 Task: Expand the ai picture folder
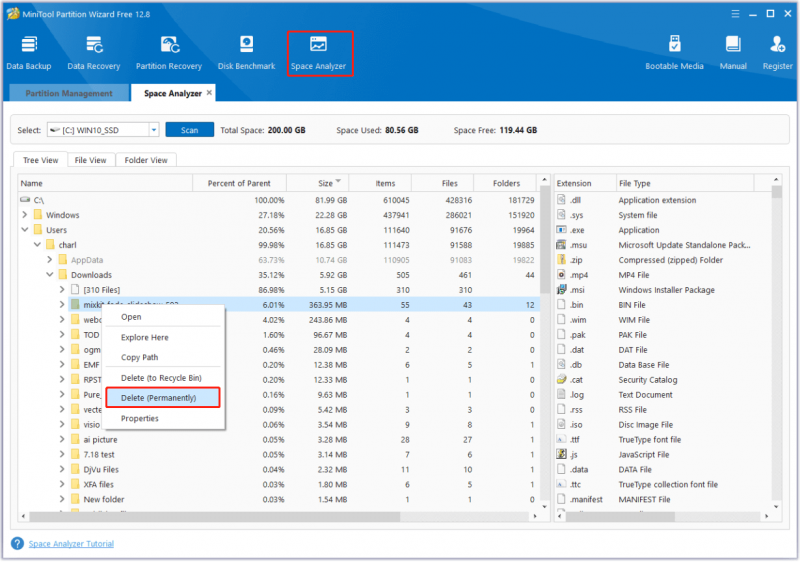(x=62, y=439)
